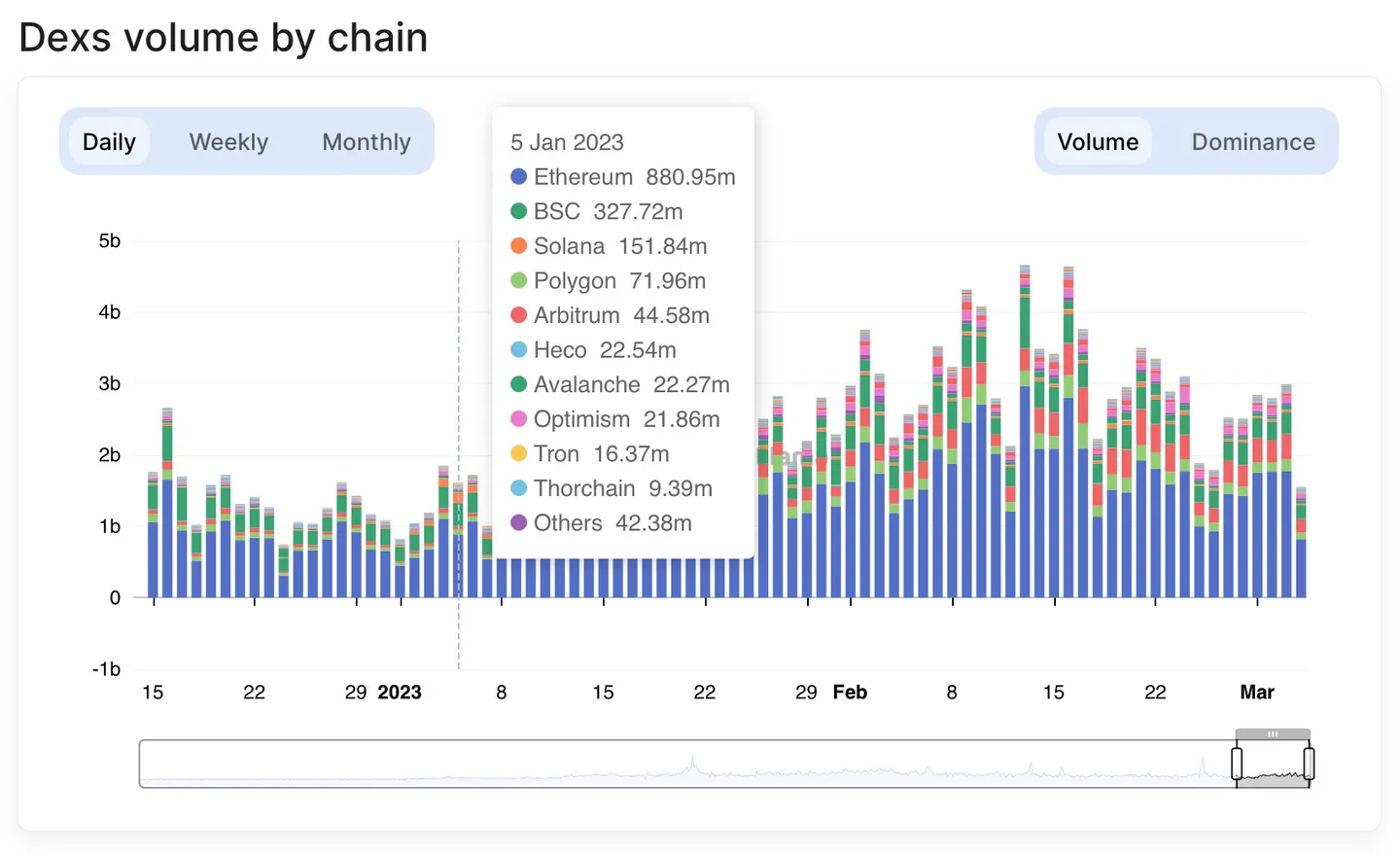1400x857 pixels.
Task: Click the red Arbitrum dot in tooltip
Action: [518, 315]
